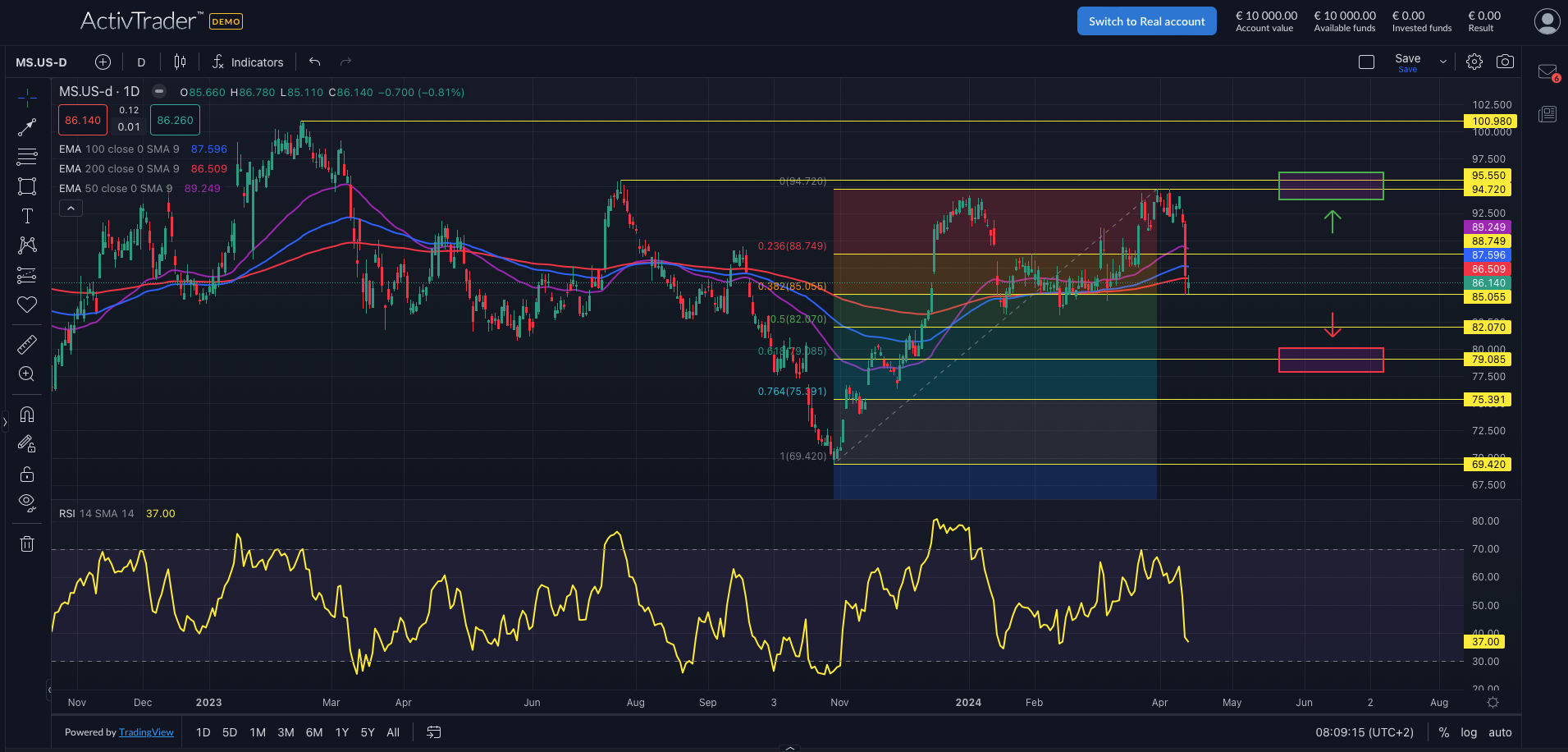Select the Trend Line drawing tool
1568x752 pixels.
pos(27,126)
